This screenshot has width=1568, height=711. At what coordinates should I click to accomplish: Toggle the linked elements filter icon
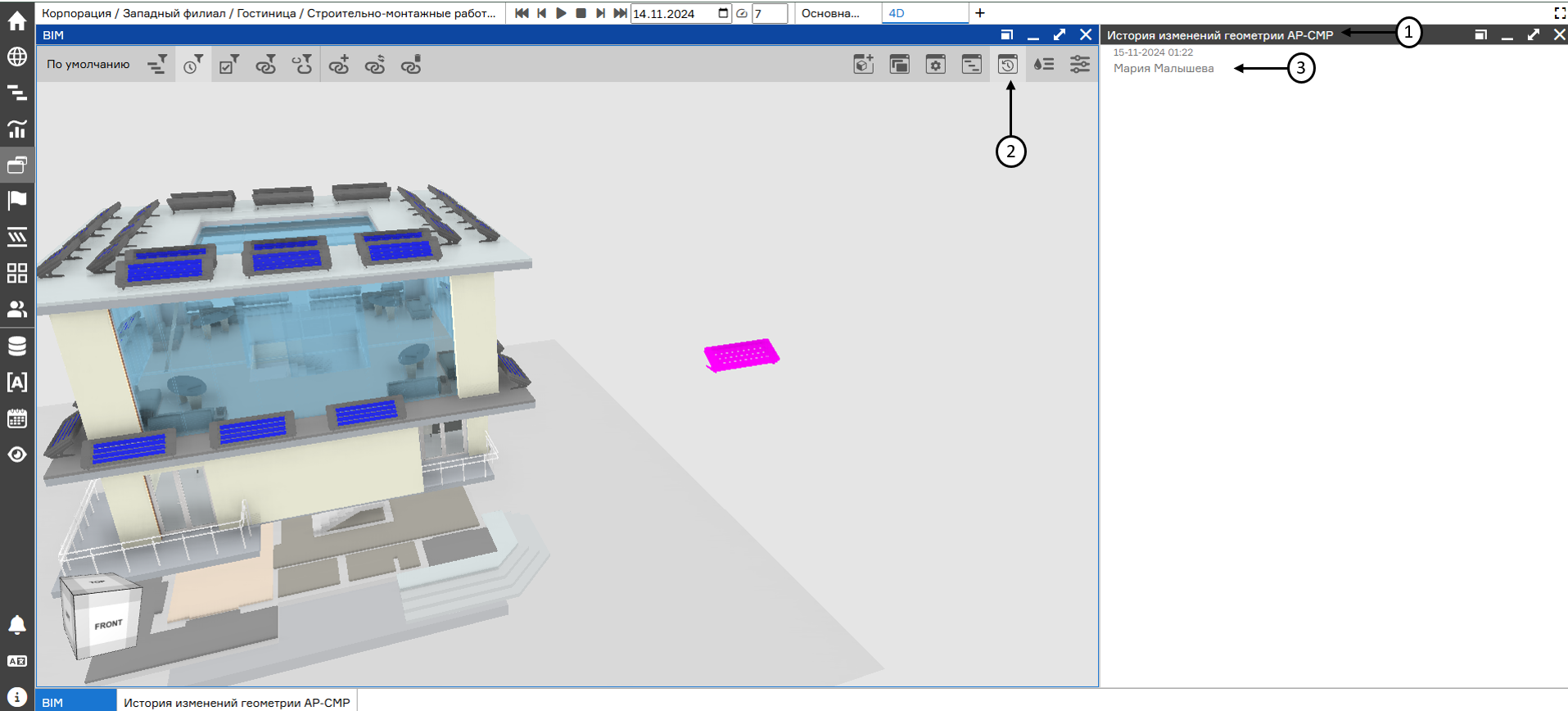coord(266,65)
